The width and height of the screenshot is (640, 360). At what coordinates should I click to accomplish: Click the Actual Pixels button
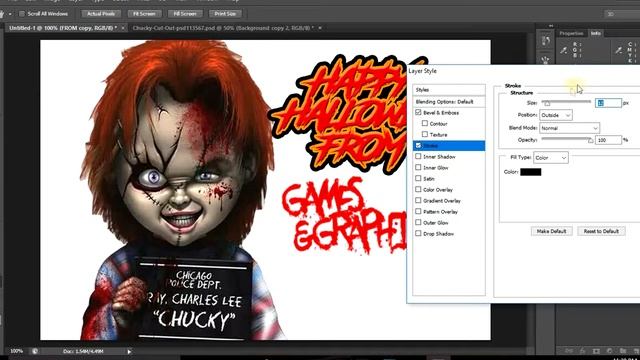(101, 14)
